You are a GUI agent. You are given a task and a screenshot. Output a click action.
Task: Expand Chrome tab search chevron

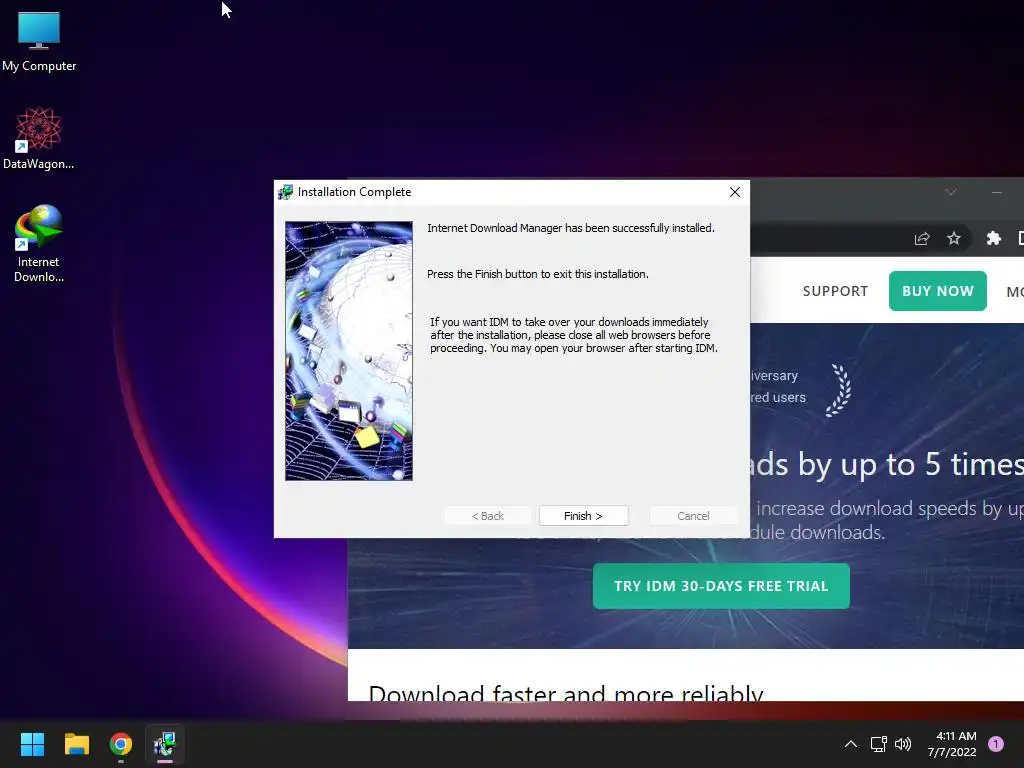point(951,191)
